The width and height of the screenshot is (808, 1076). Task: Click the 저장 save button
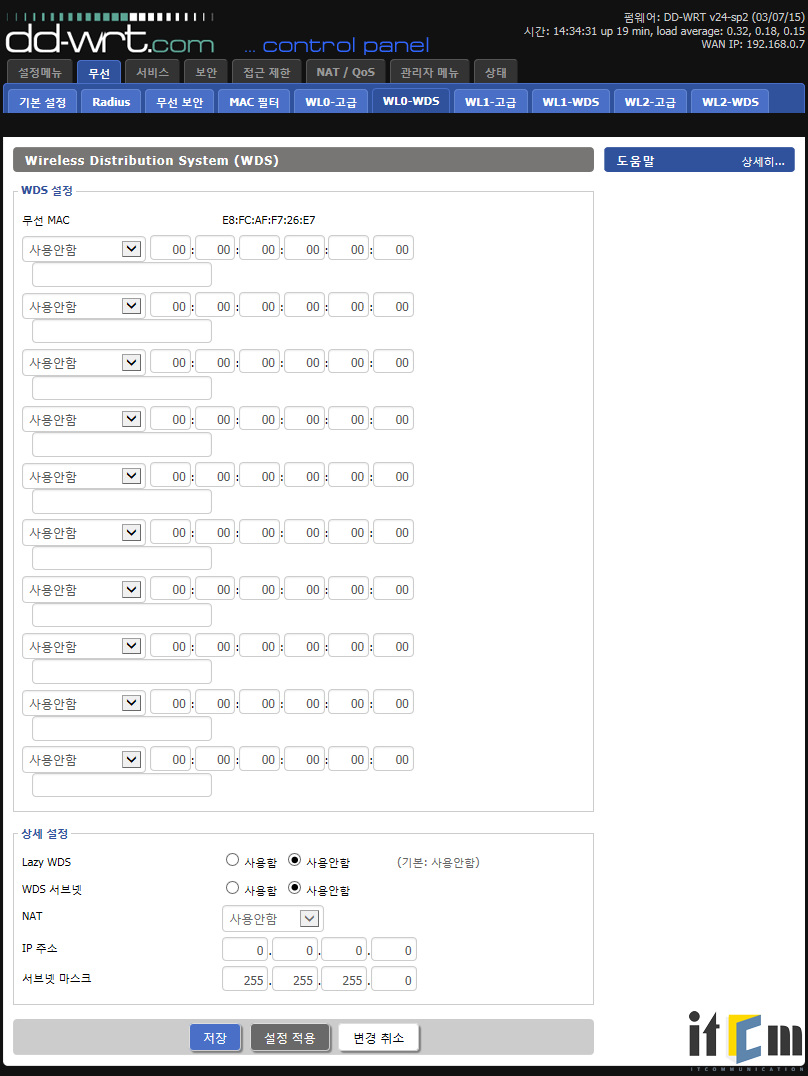[x=215, y=1038]
